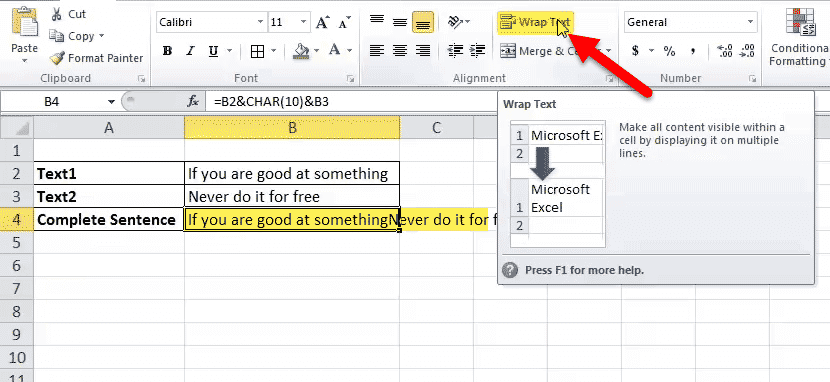Align text right in cell

[423, 50]
